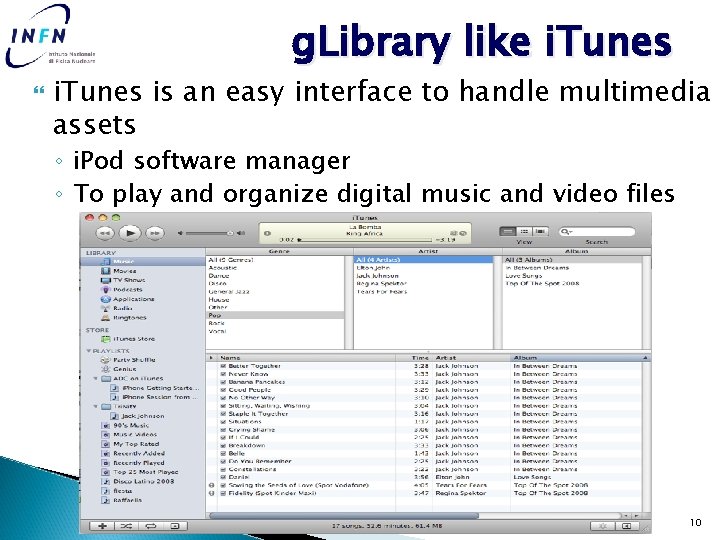Click the iTunes play button
The image size is (720, 540).
pyautogui.click(x=130, y=233)
